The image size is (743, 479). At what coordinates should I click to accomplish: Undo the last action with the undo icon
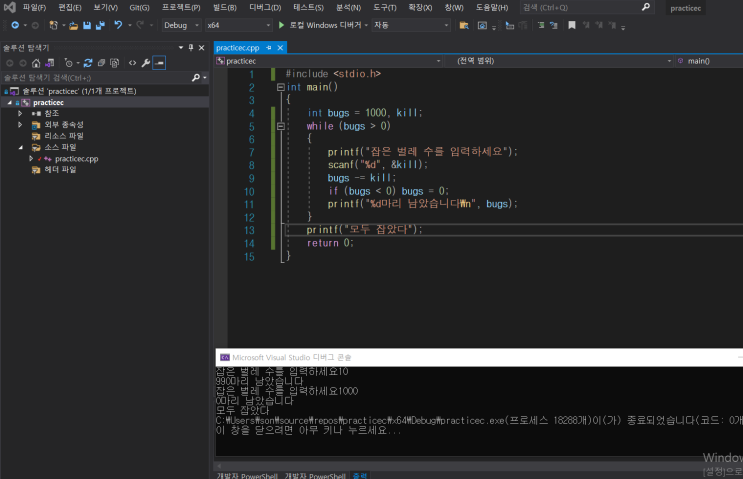tap(118, 25)
